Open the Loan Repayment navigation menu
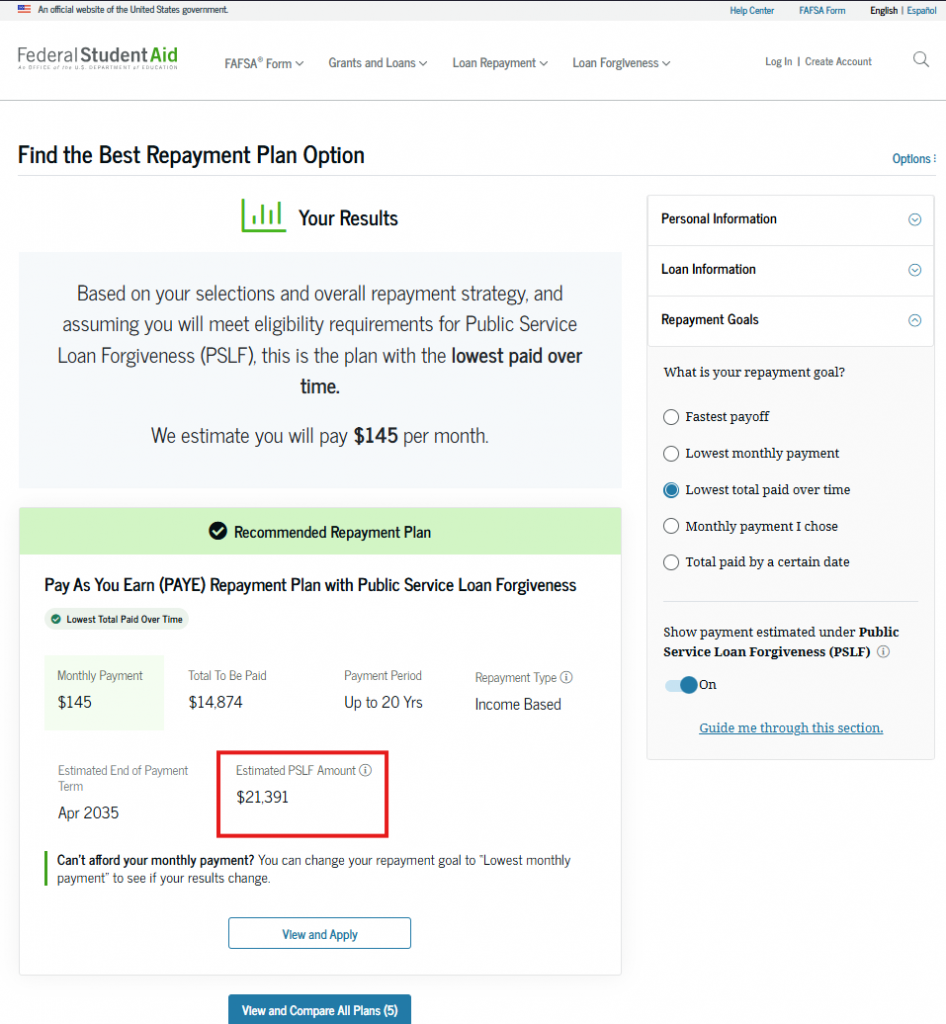The image size is (946, 1024). [x=500, y=62]
